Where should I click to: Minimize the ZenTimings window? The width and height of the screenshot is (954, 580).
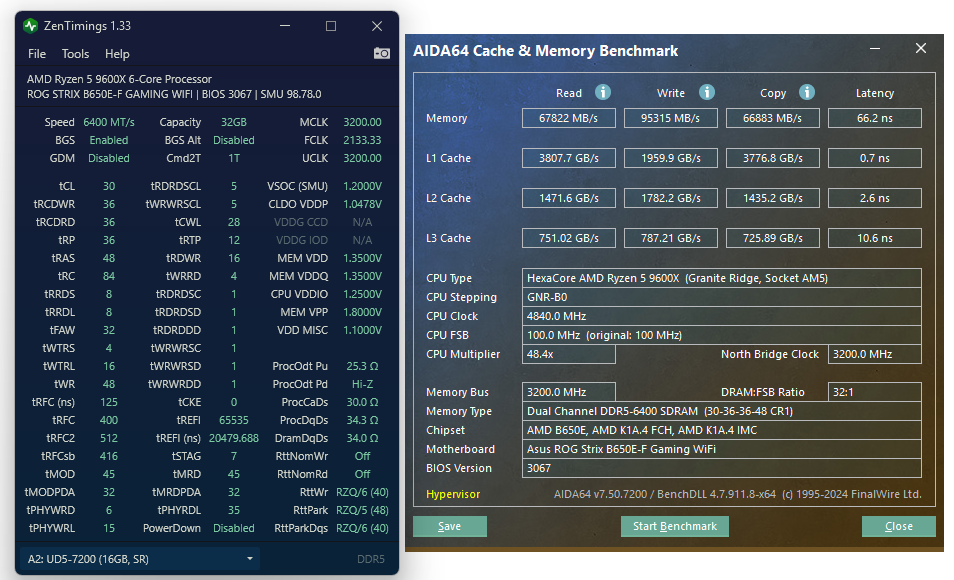point(285,26)
